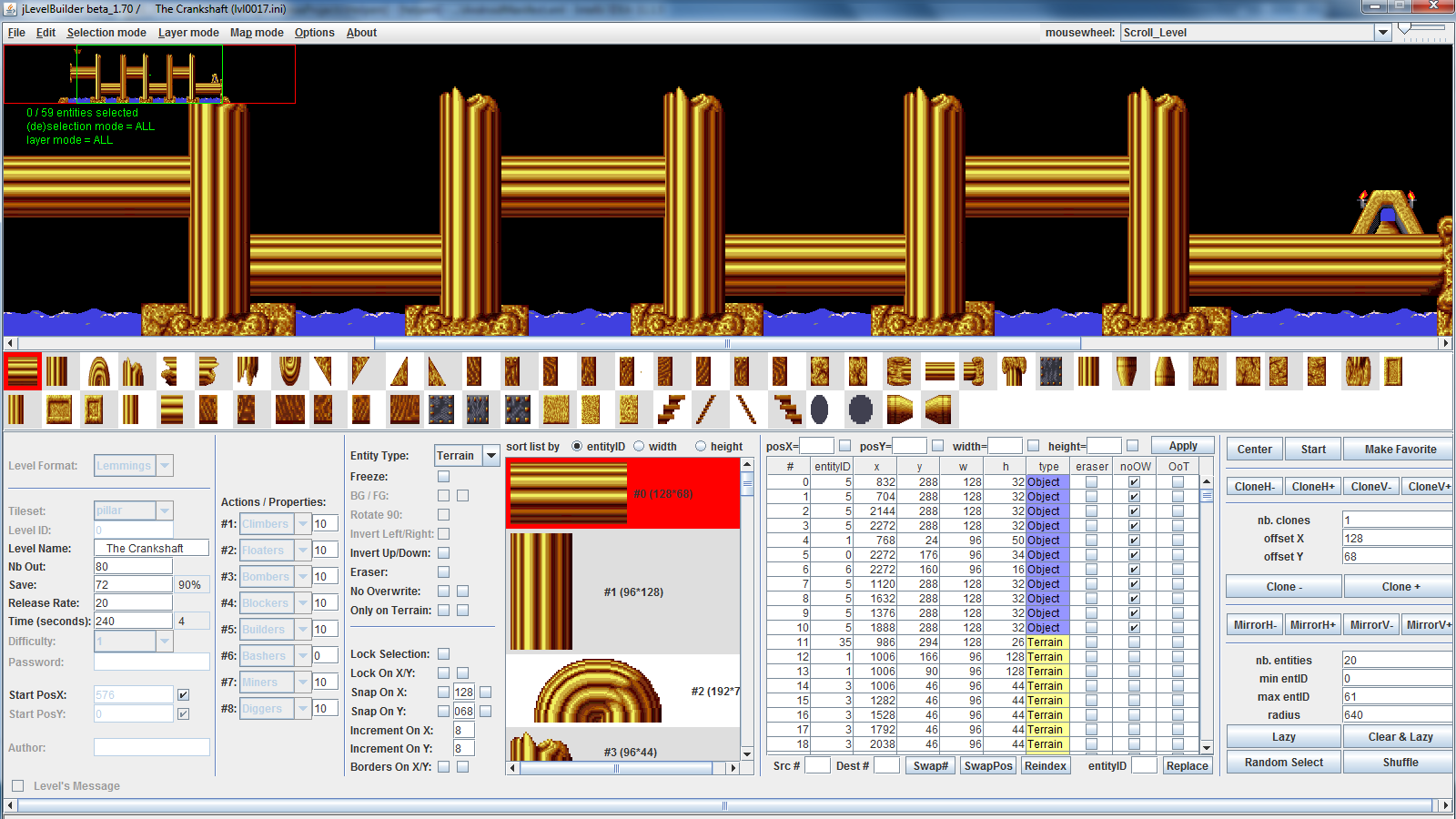Sort list by width radio button
1456x819 pixels.
[639, 446]
